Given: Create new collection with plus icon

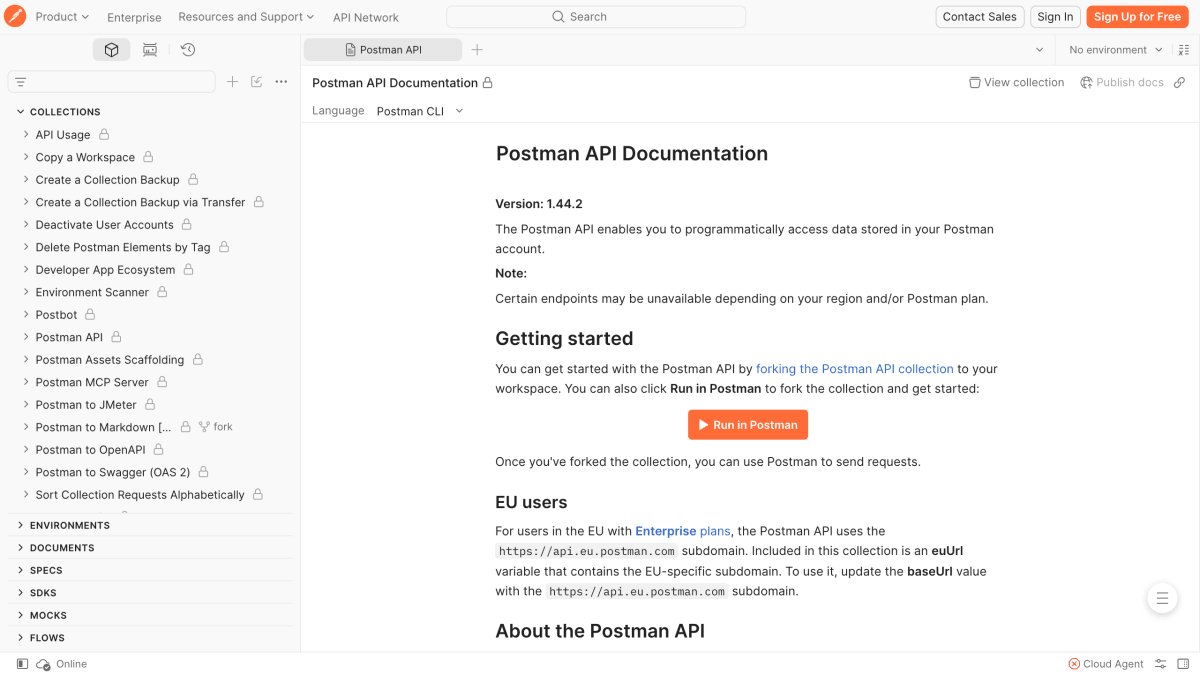Looking at the screenshot, I should tap(232, 82).
